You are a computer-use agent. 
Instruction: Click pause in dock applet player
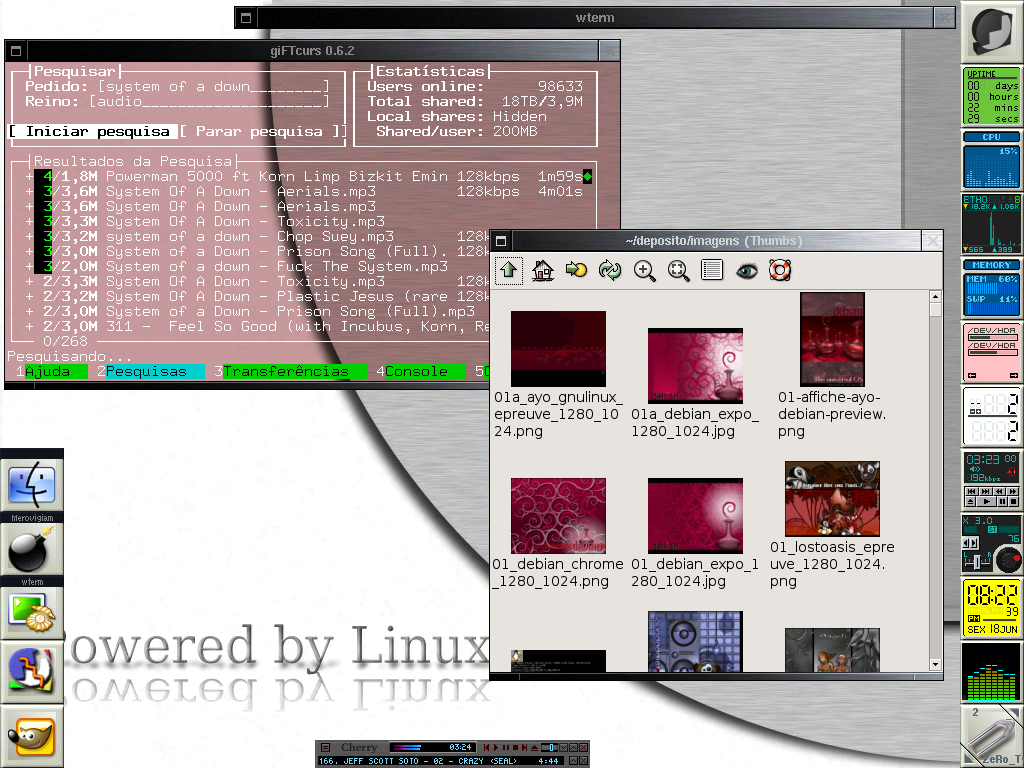coord(1002,502)
